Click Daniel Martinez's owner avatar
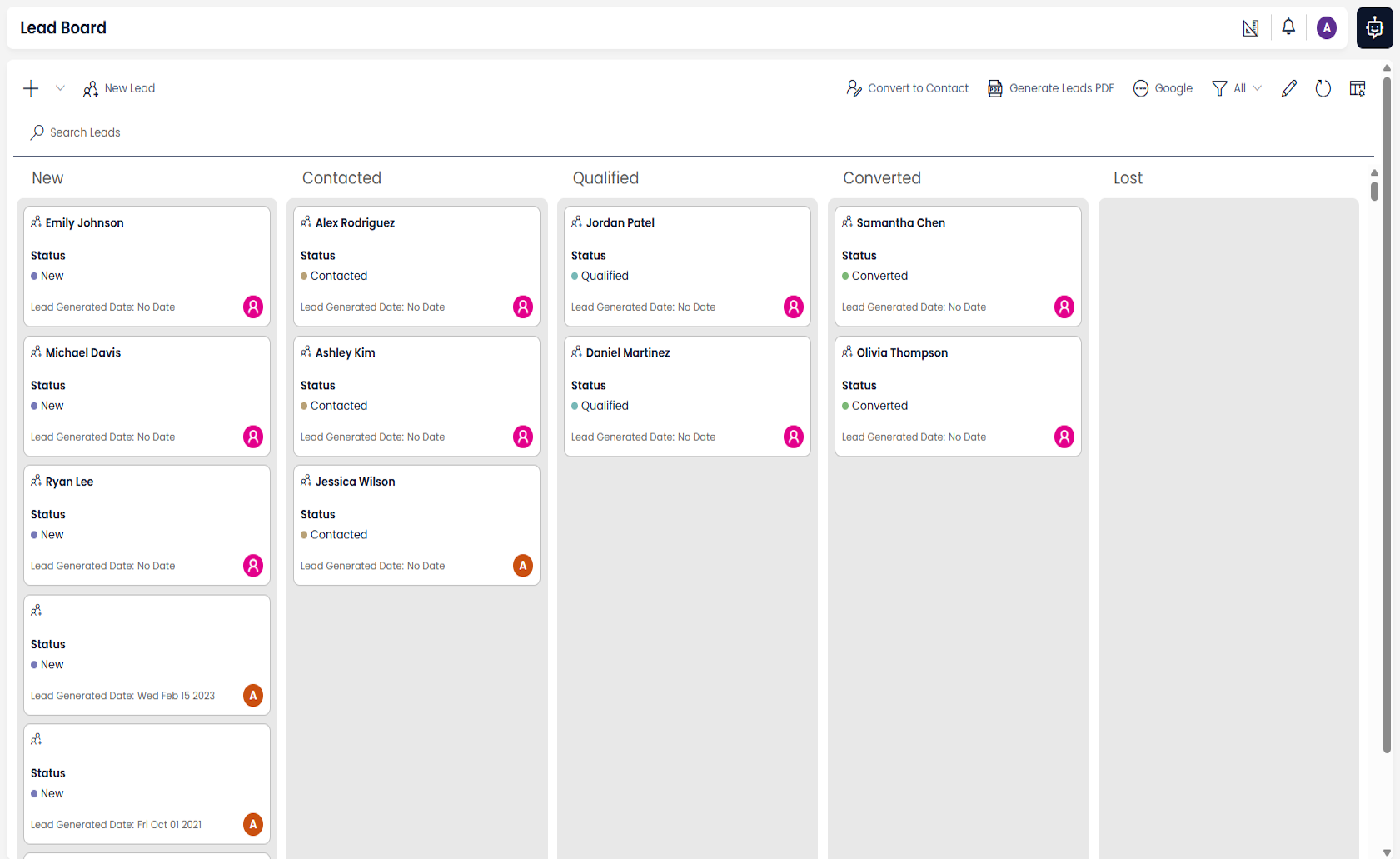 tap(794, 437)
